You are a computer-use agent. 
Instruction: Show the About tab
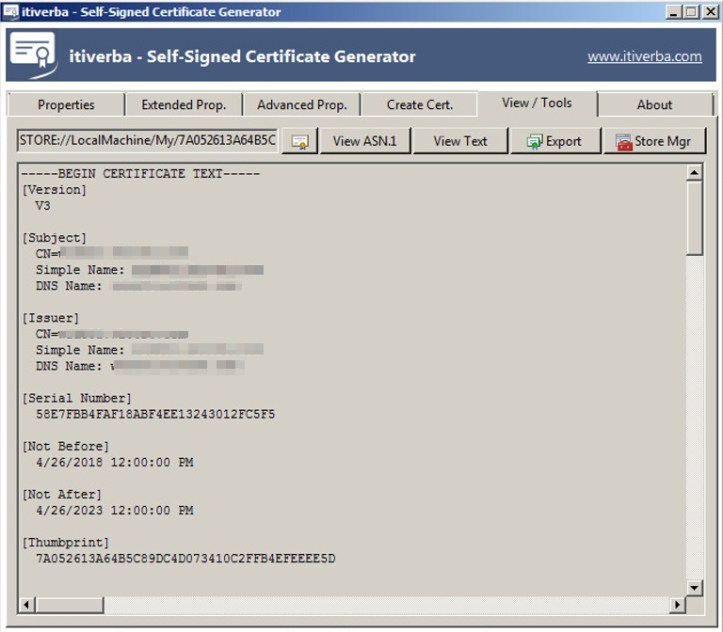(654, 105)
